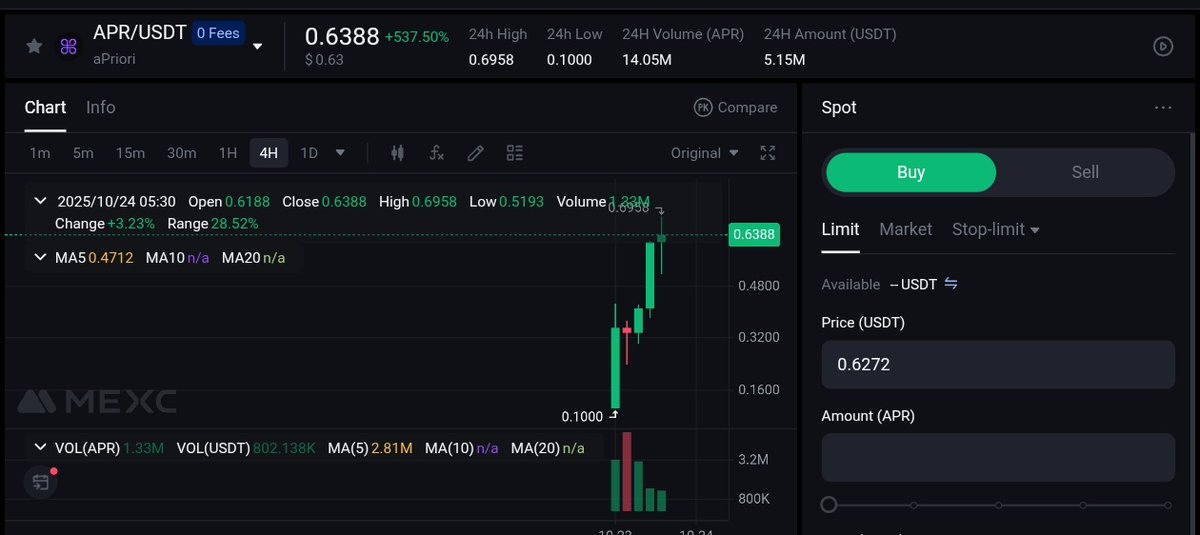Switch to the Chart tab

(45, 107)
